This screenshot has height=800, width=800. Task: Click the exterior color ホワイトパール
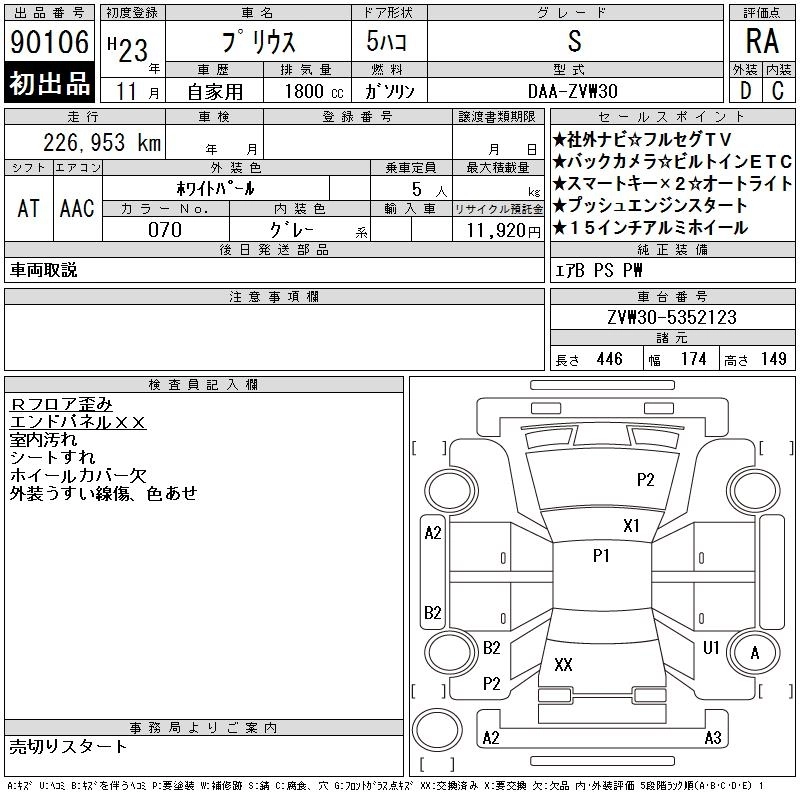(x=215, y=189)
